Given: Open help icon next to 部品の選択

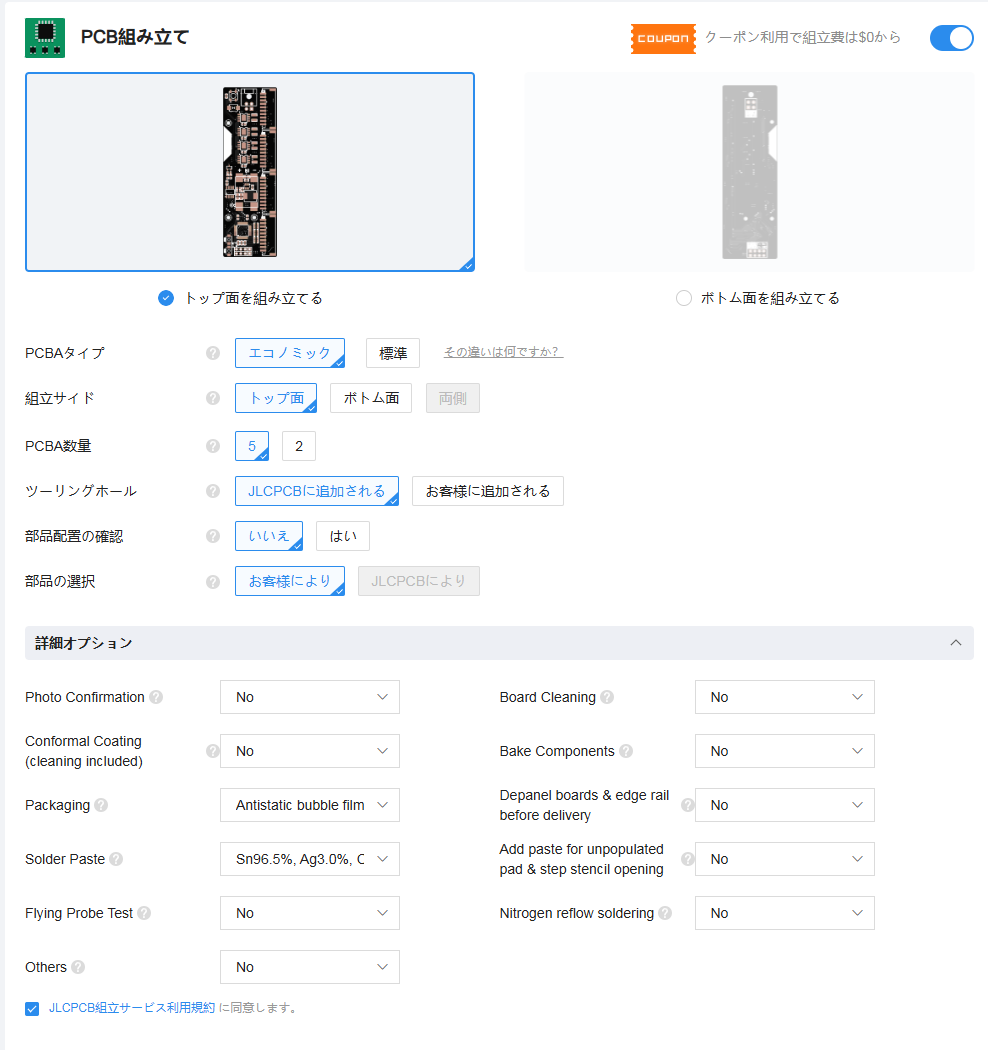Looking at the screenshot, I should click(213, 581).
